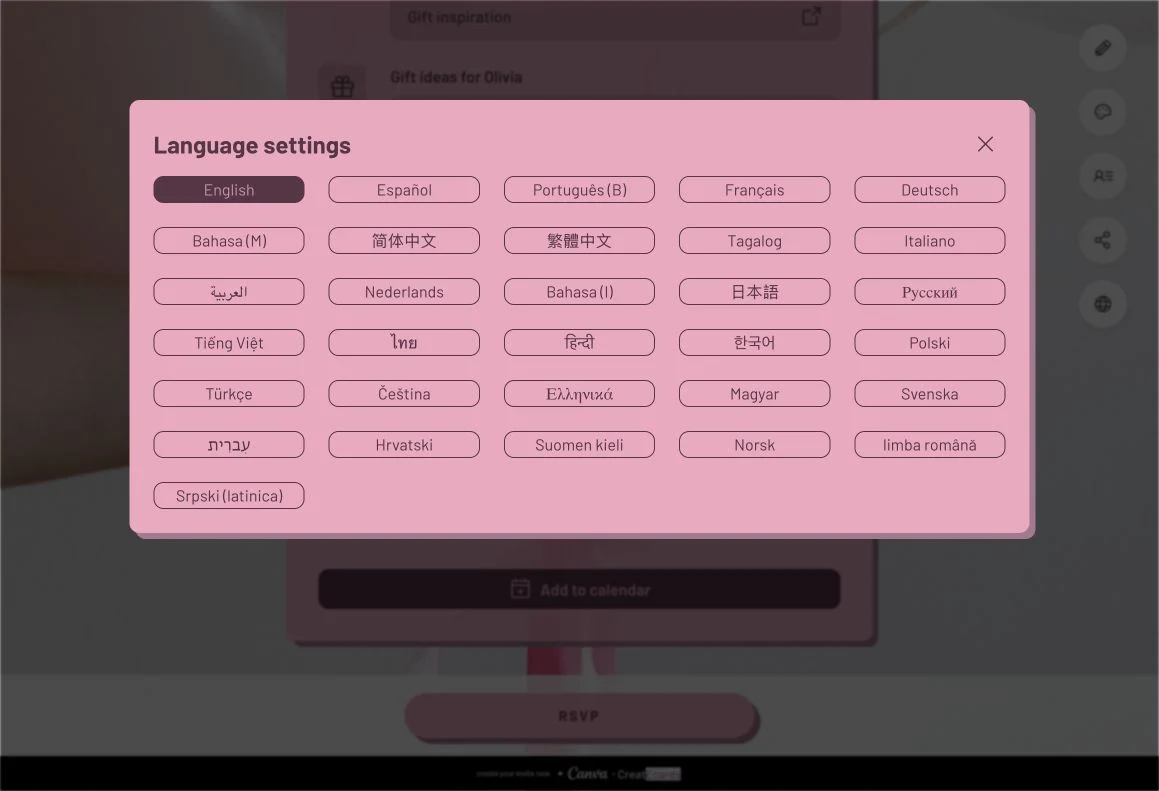Click the Gift inspiration field
This screenshot has height=791, width=1159.
615,18
